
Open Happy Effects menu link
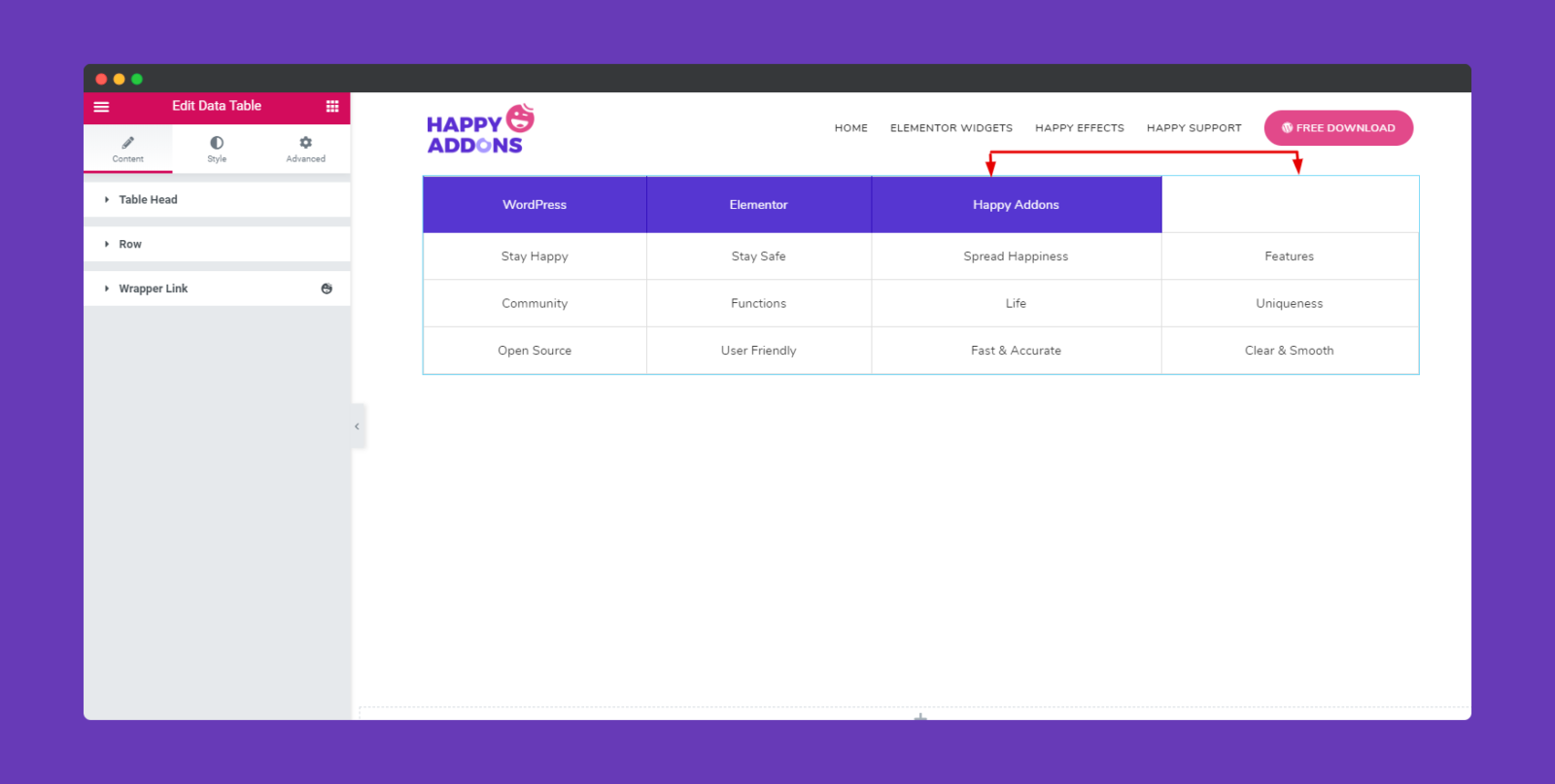[x=1079, y=128]
